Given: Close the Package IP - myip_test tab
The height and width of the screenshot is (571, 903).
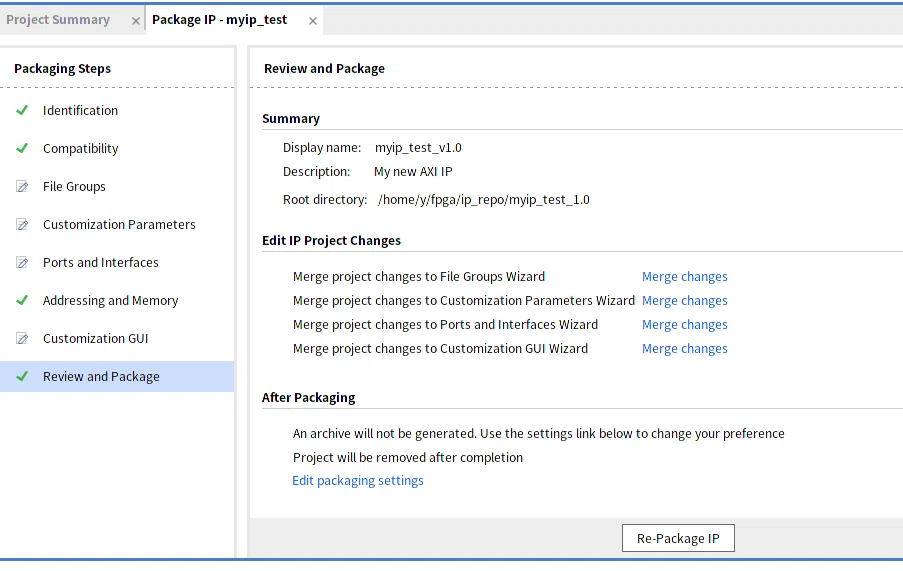Looking at the screenshot, I should [x=313, y=21].
